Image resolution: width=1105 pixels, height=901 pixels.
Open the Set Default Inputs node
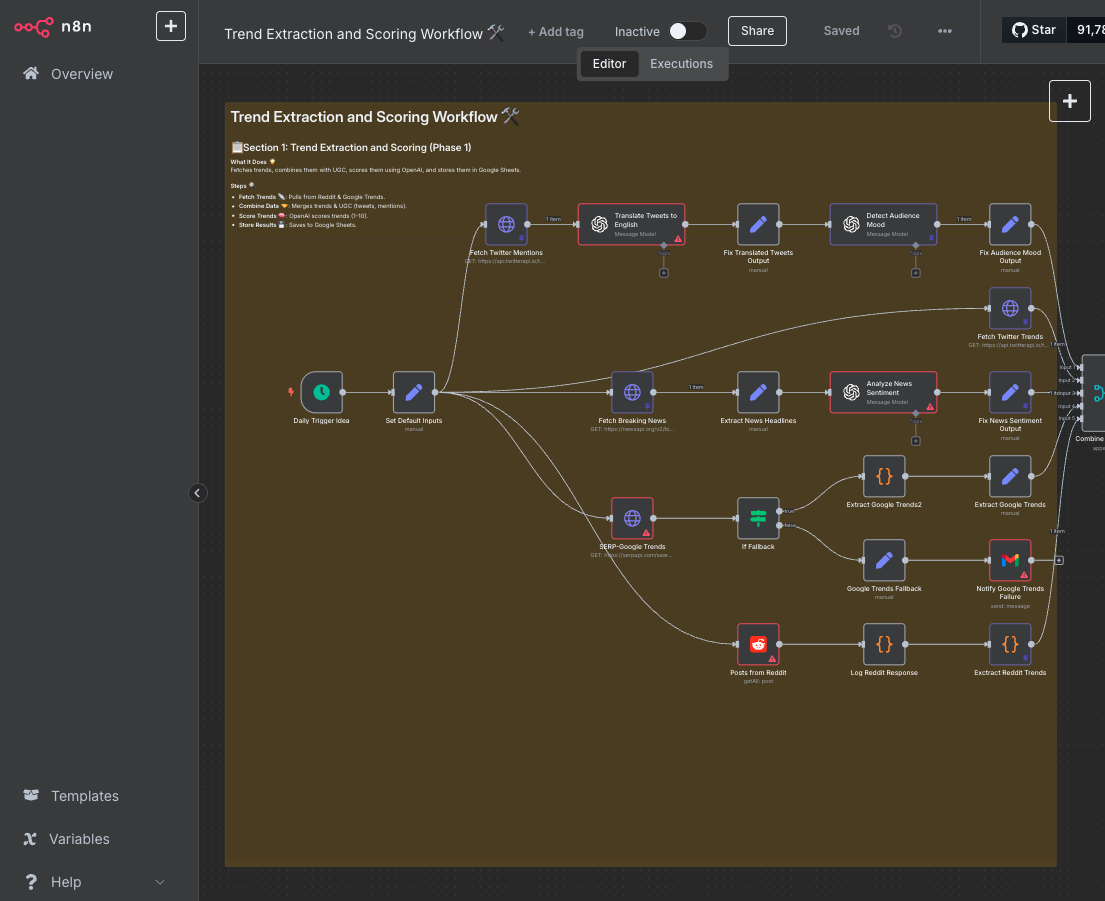click(x=414, y=392)
